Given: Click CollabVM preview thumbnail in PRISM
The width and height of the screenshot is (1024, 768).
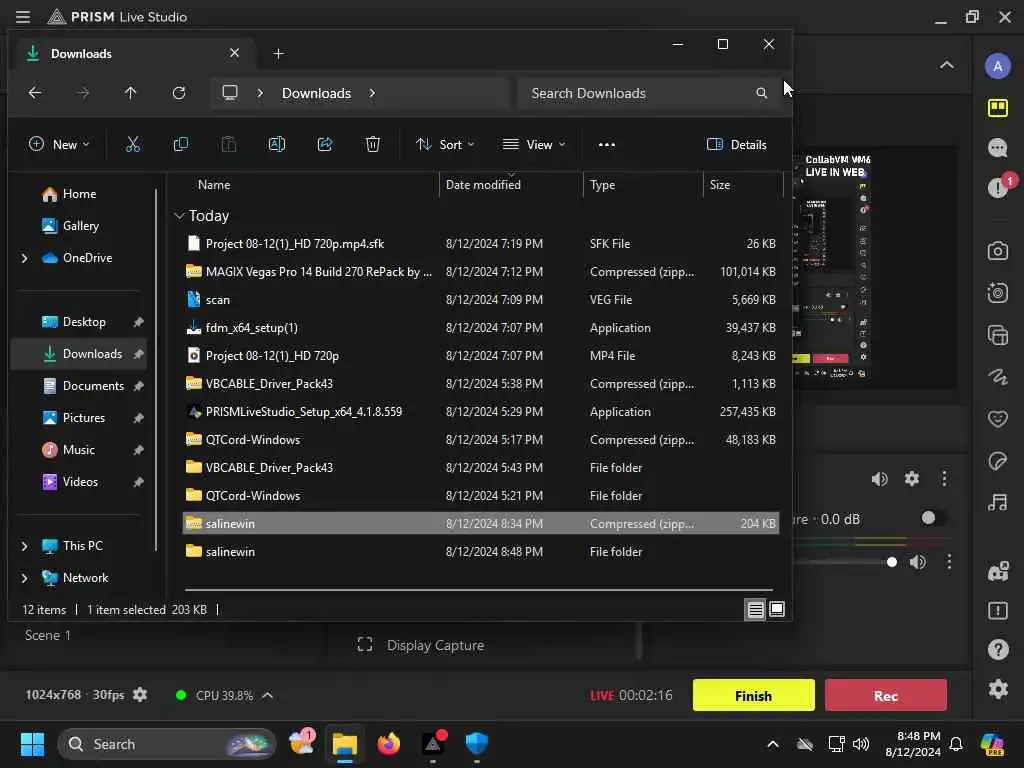Looking at the screenshot, I should point(831,266).
